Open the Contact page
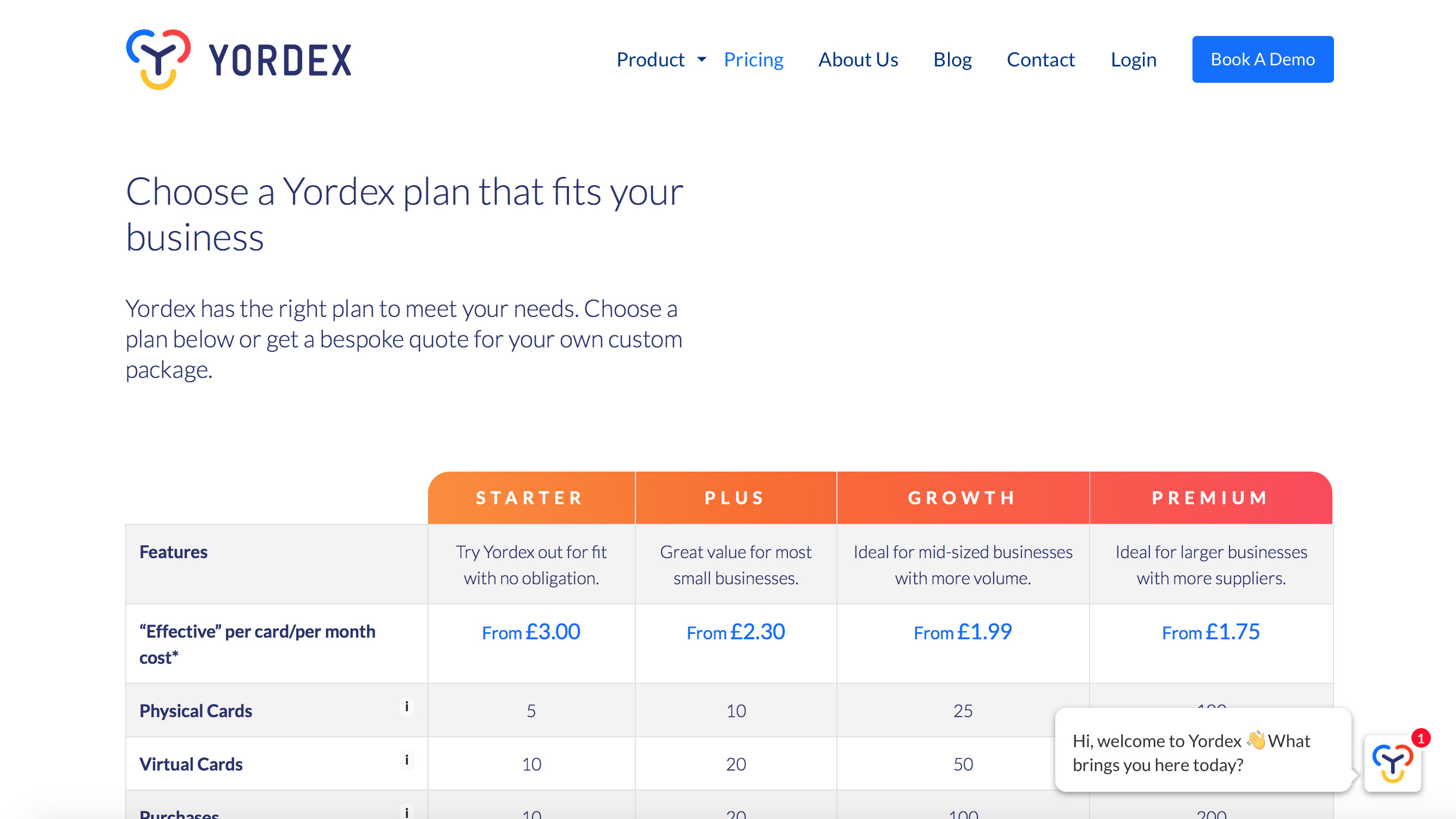 (x=1041, y=59)
